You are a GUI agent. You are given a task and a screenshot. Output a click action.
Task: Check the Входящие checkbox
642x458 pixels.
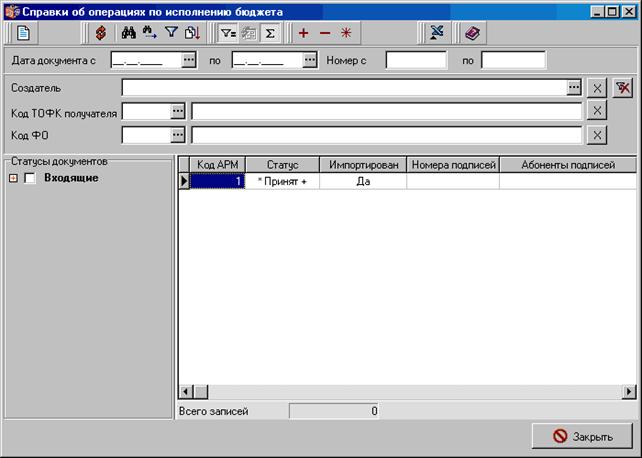coord(29,178)
